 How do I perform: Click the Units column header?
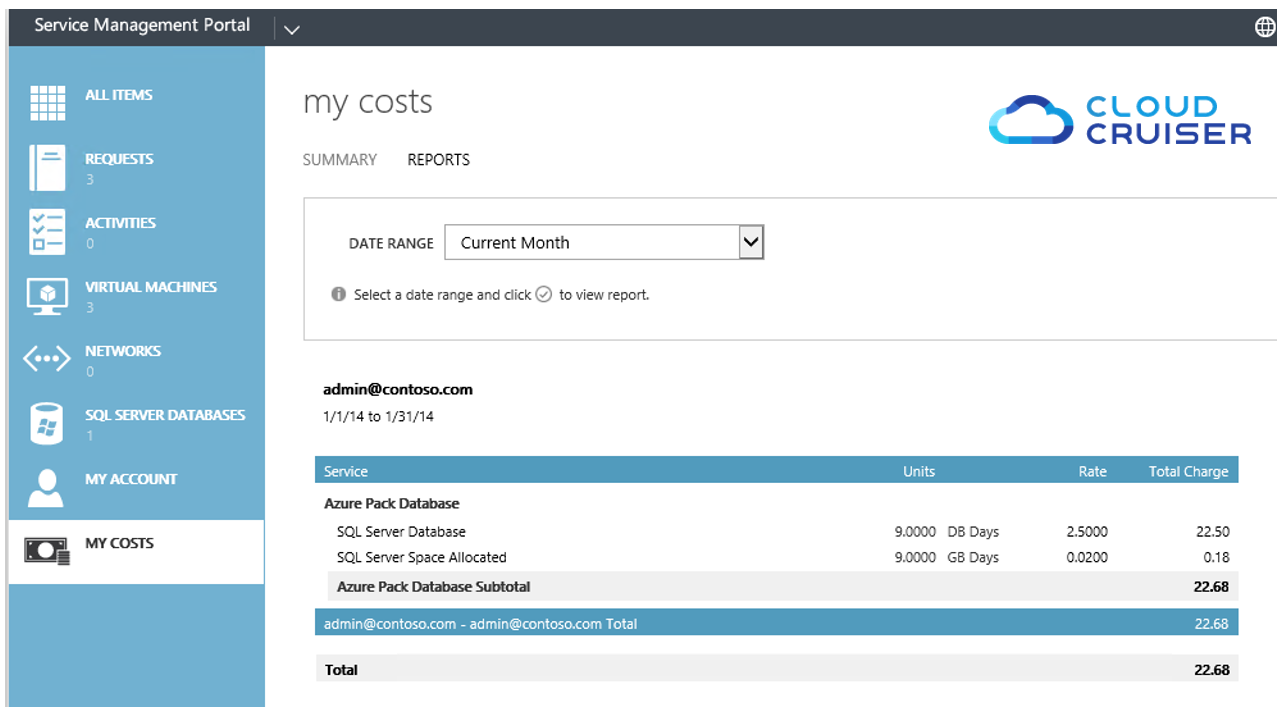(919, 471)
